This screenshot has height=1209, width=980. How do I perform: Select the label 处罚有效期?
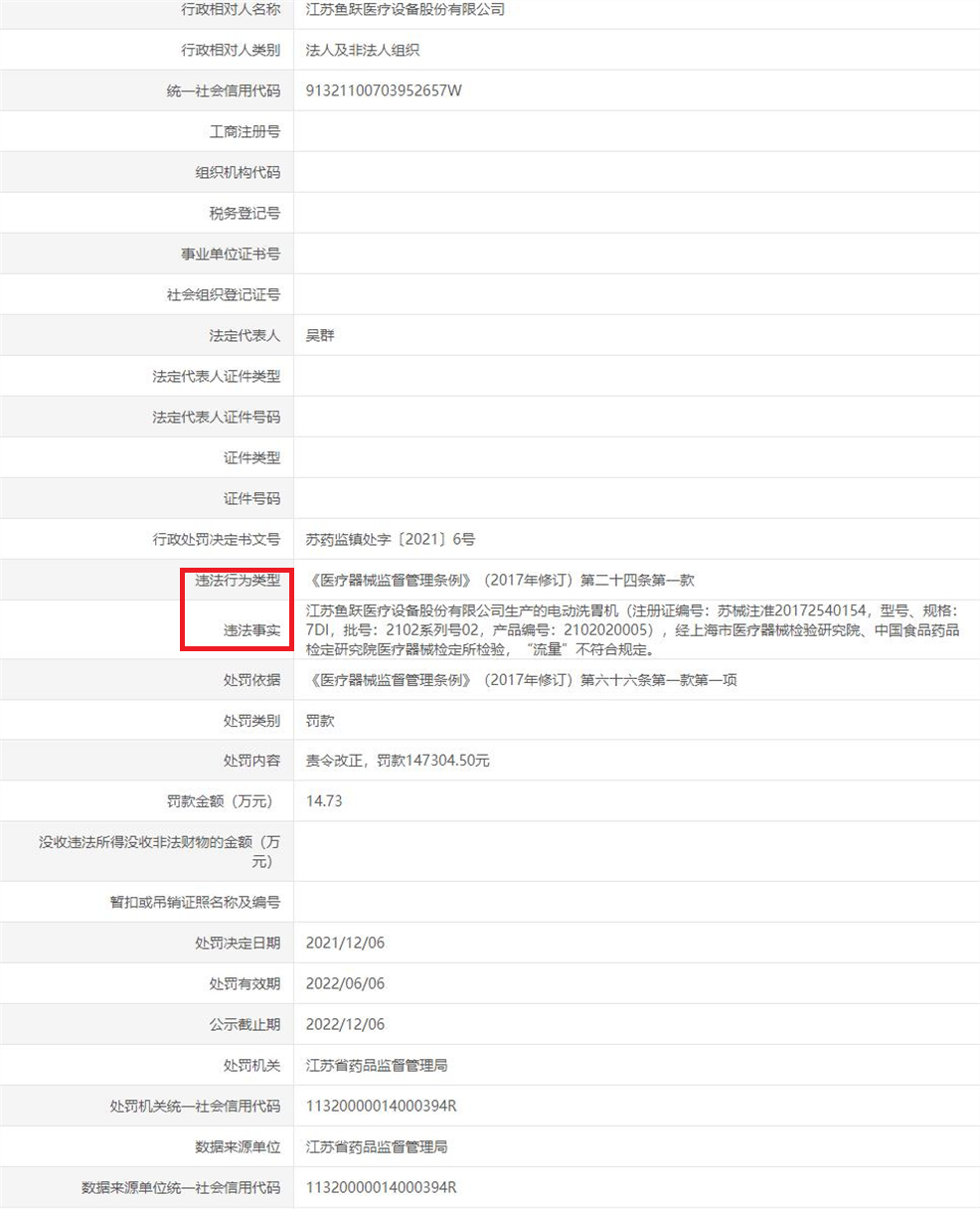pos(245,983)
